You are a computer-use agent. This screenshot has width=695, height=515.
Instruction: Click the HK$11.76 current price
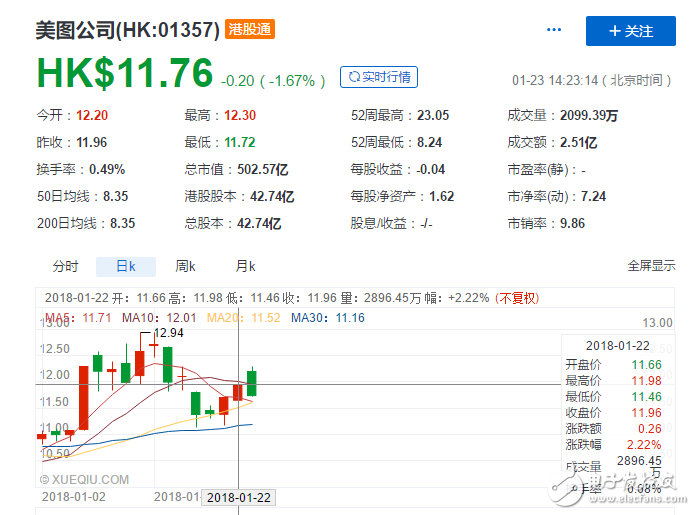coord(125,74)
